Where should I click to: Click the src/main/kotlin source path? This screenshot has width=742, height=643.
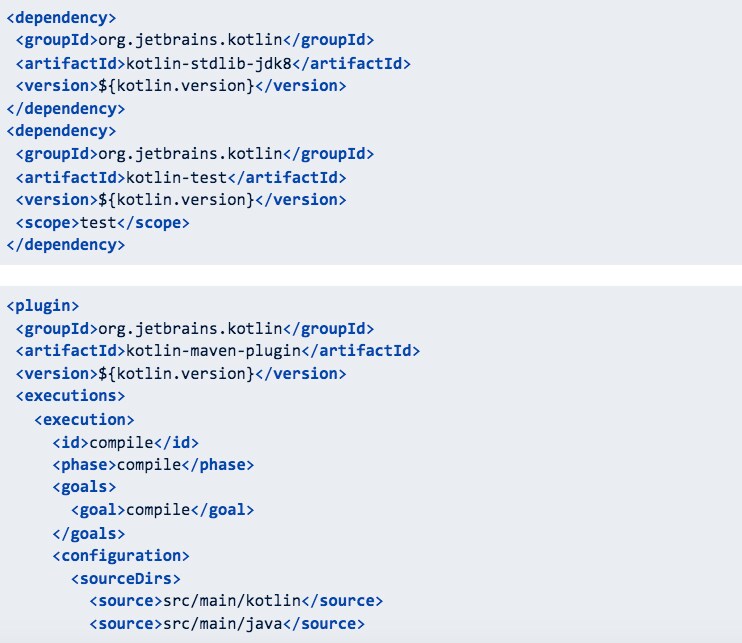click(232, 601)
